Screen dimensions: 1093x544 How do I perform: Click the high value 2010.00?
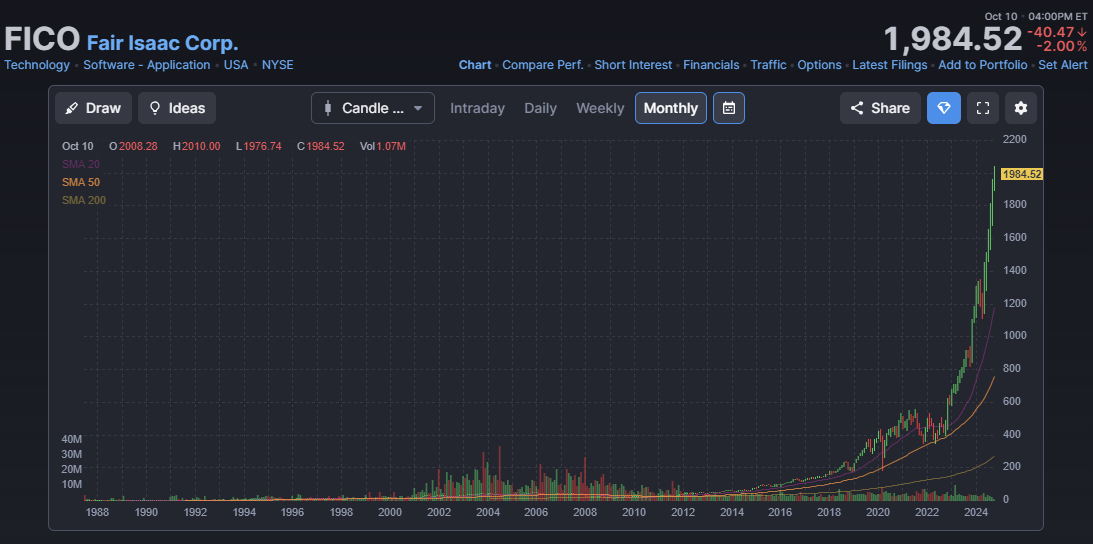click(x=201, y=146)
